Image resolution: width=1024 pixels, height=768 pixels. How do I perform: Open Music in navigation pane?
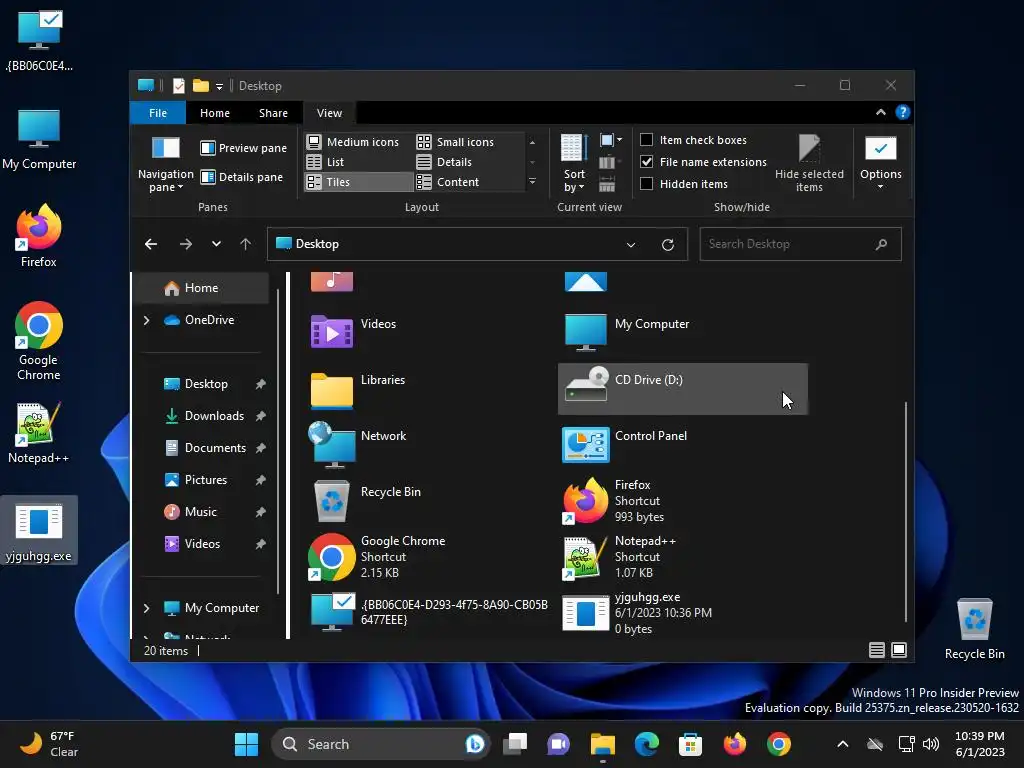click(202, 512)
